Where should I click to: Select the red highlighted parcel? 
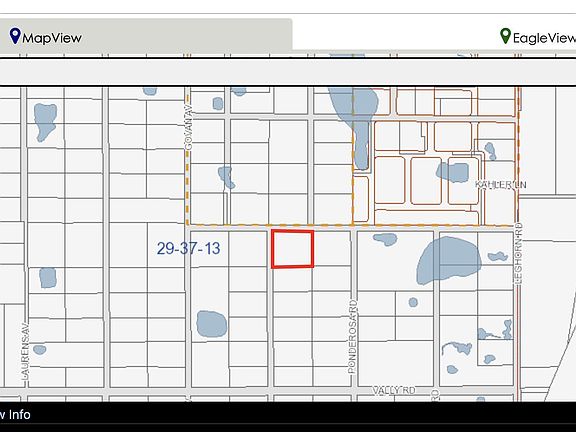point(292,249)
